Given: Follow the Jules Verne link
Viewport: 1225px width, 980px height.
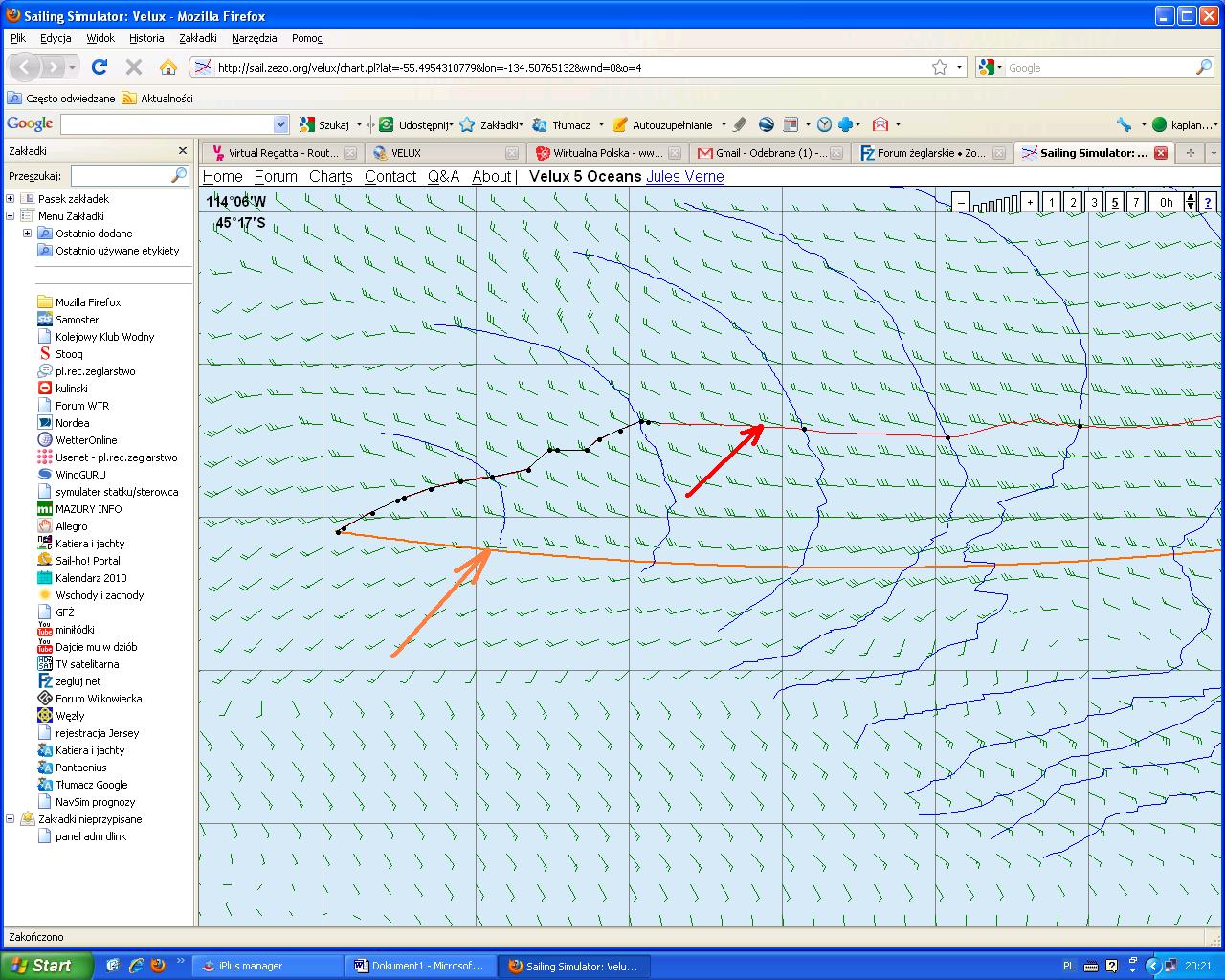Looking at the screenshot, I should 684,176.
